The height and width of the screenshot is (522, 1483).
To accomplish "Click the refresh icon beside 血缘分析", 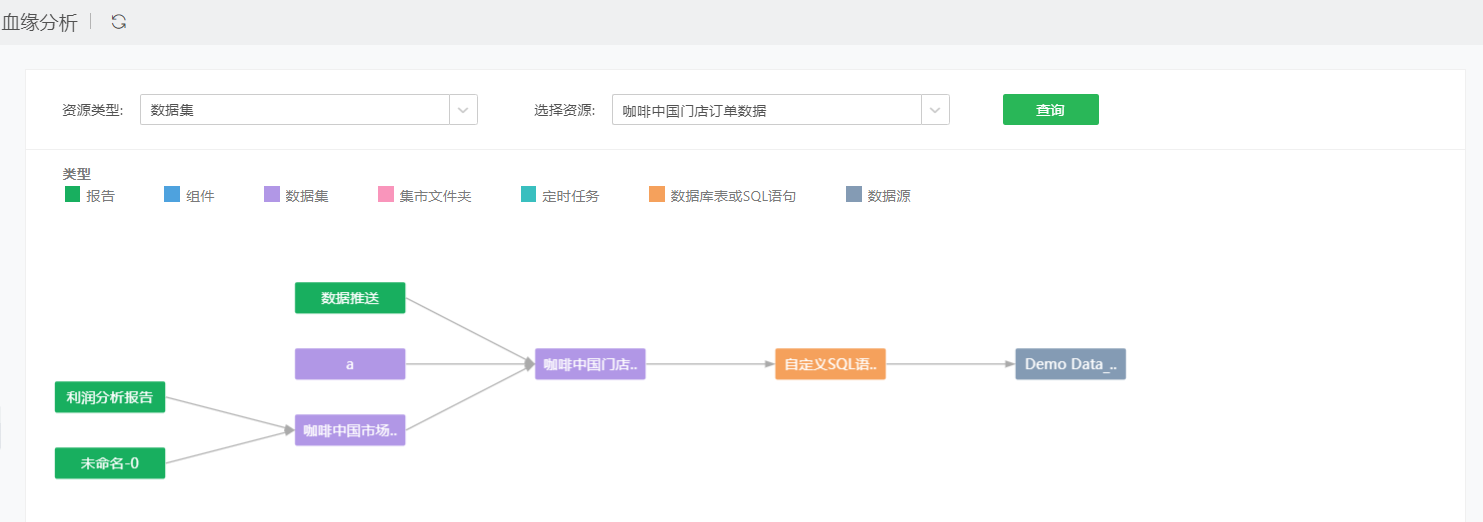I will [x=119, y=21].
